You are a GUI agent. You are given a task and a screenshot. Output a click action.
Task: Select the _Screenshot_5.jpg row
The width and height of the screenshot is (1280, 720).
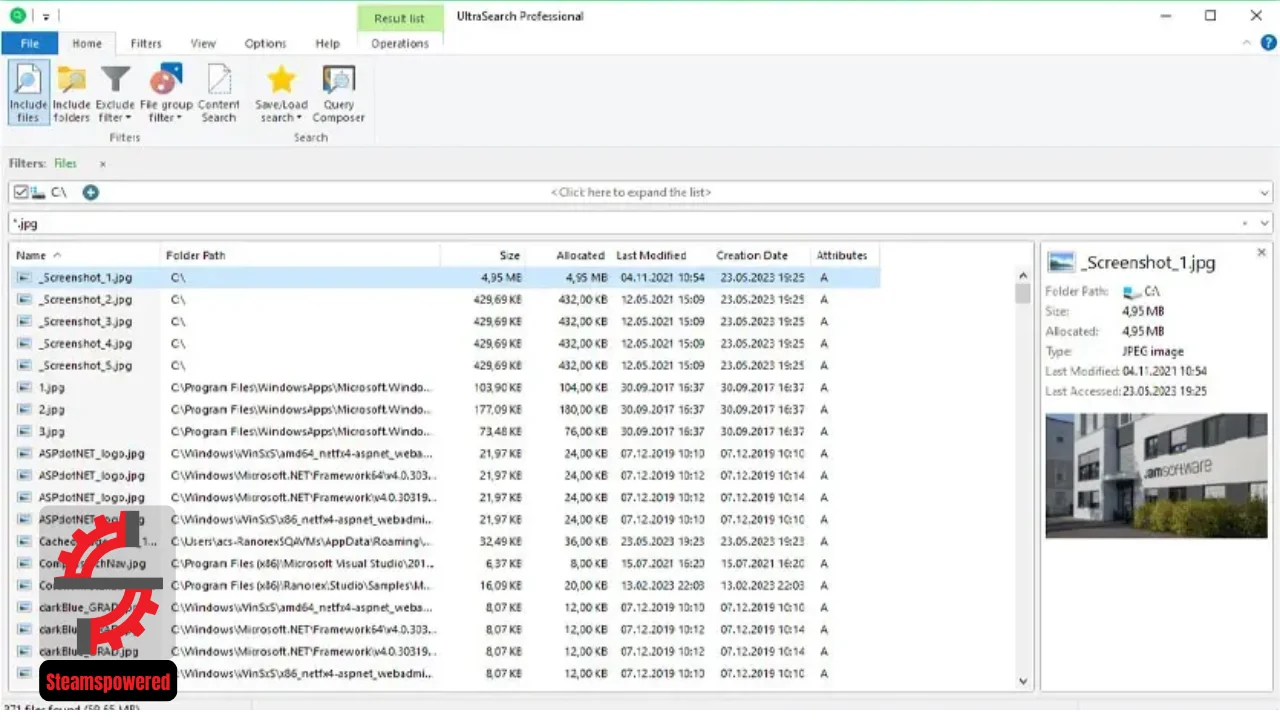pos(445,366)
